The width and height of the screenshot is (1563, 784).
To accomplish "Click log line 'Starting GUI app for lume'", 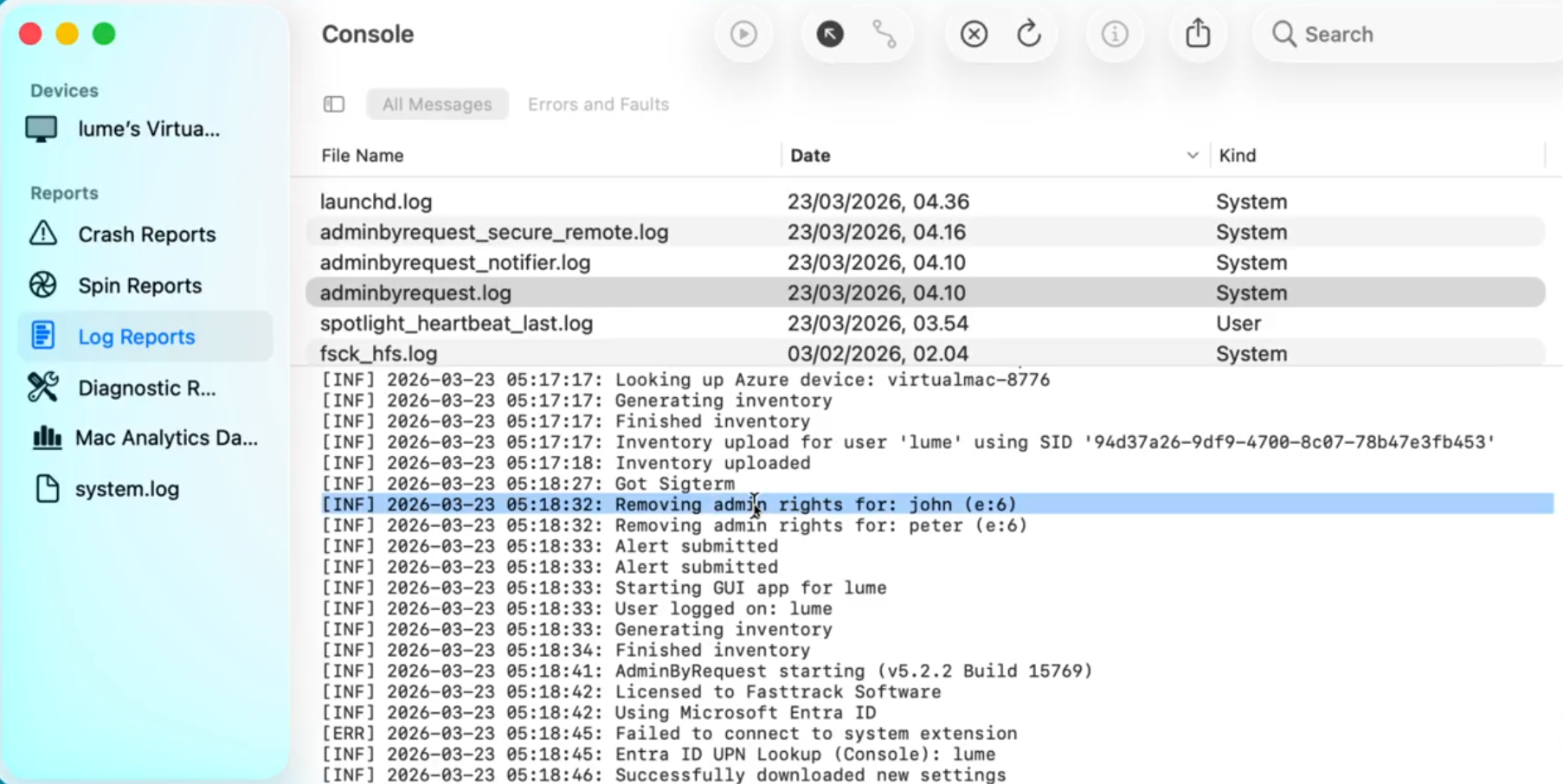I will click(x=604, y=588).
